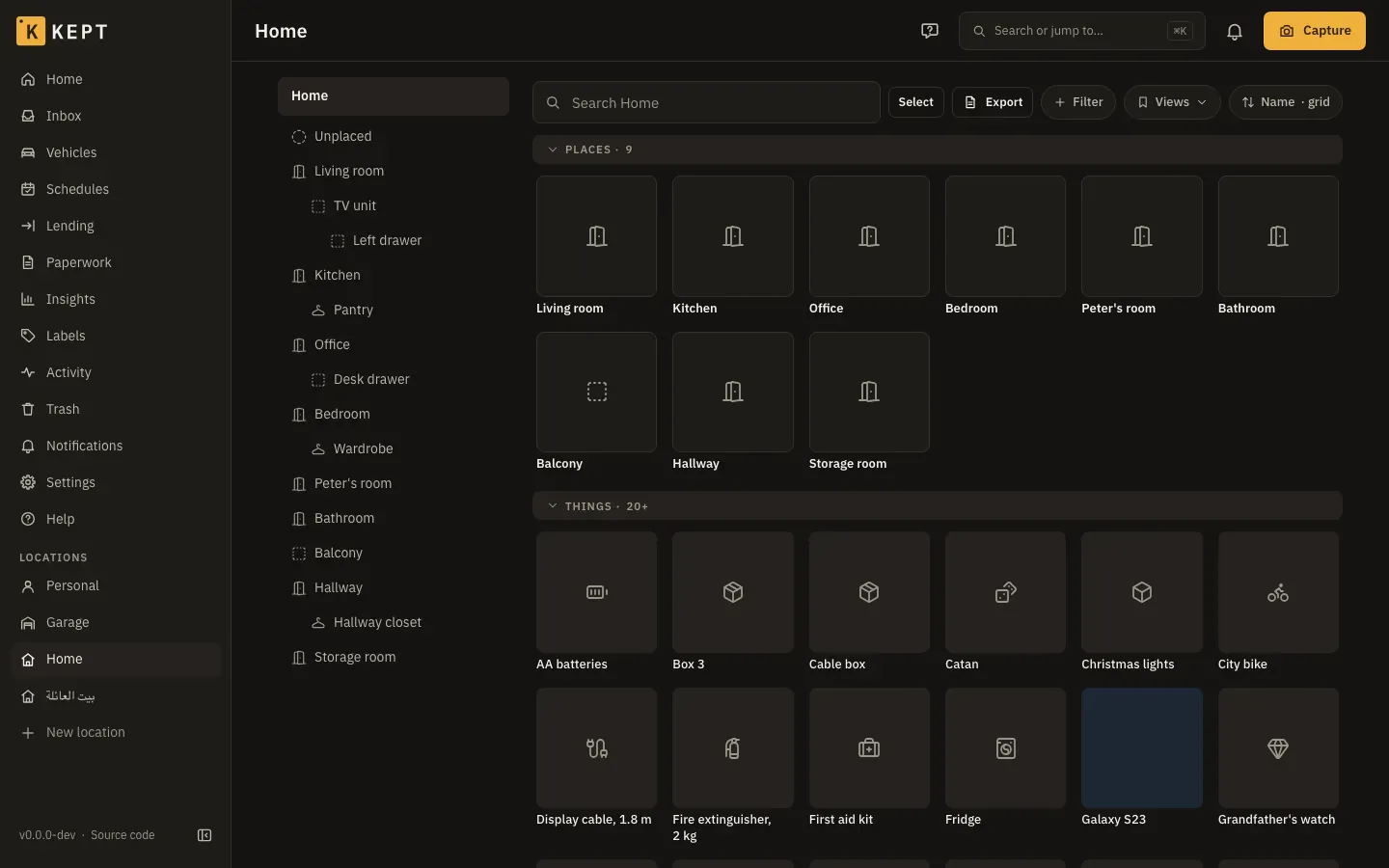Select Storage room in the tree
This screenshot has width=1389, height=868.
pos(394,657)
